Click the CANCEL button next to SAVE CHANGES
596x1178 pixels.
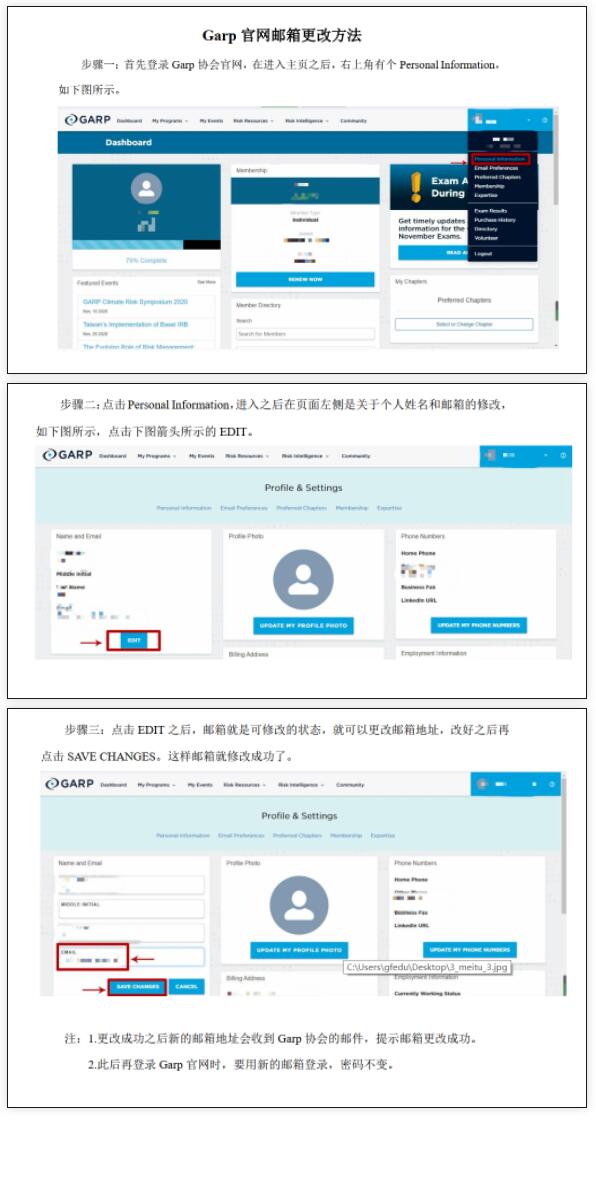coord(186,986)
